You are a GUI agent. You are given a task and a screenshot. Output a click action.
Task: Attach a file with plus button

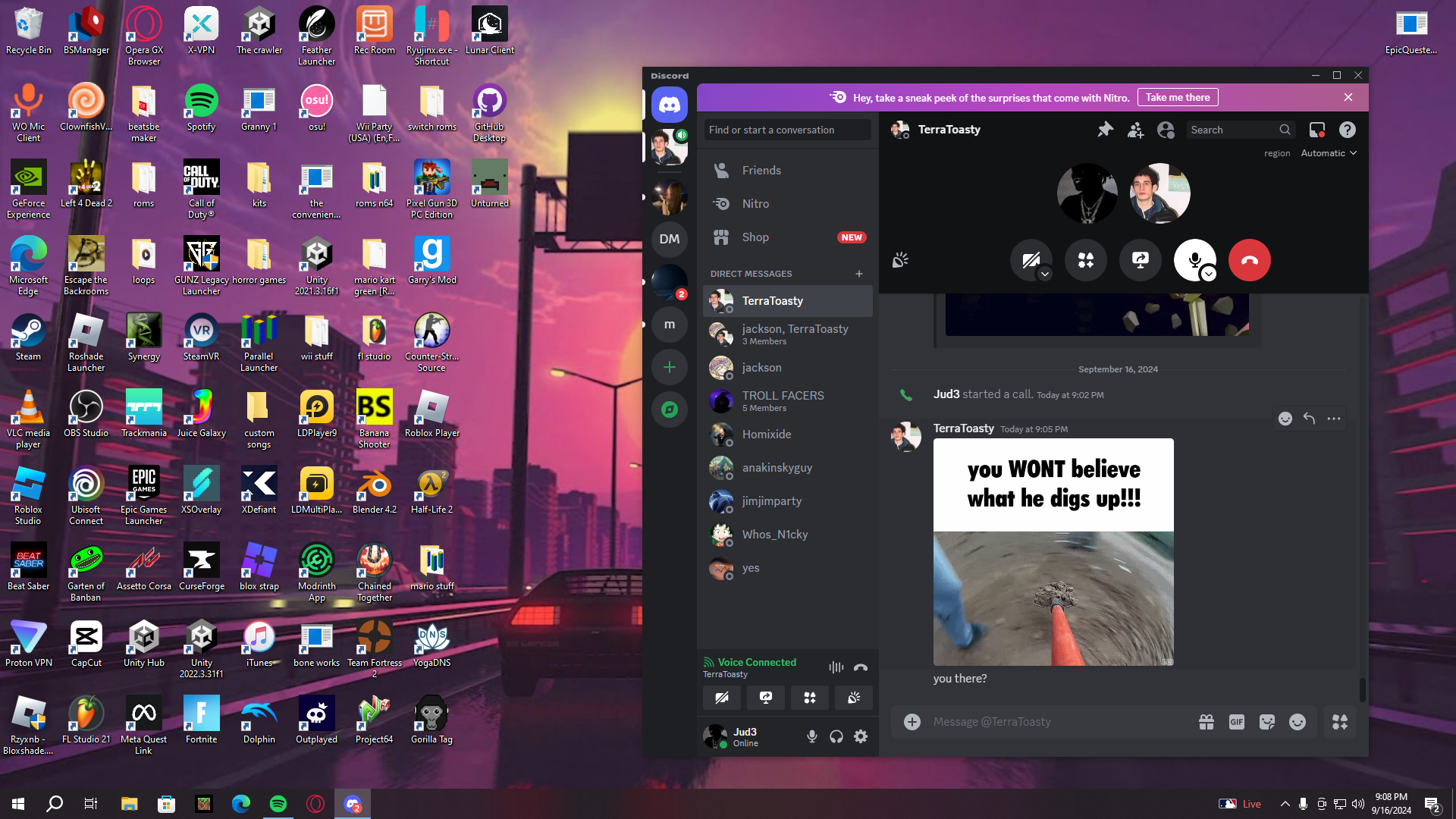912,722
